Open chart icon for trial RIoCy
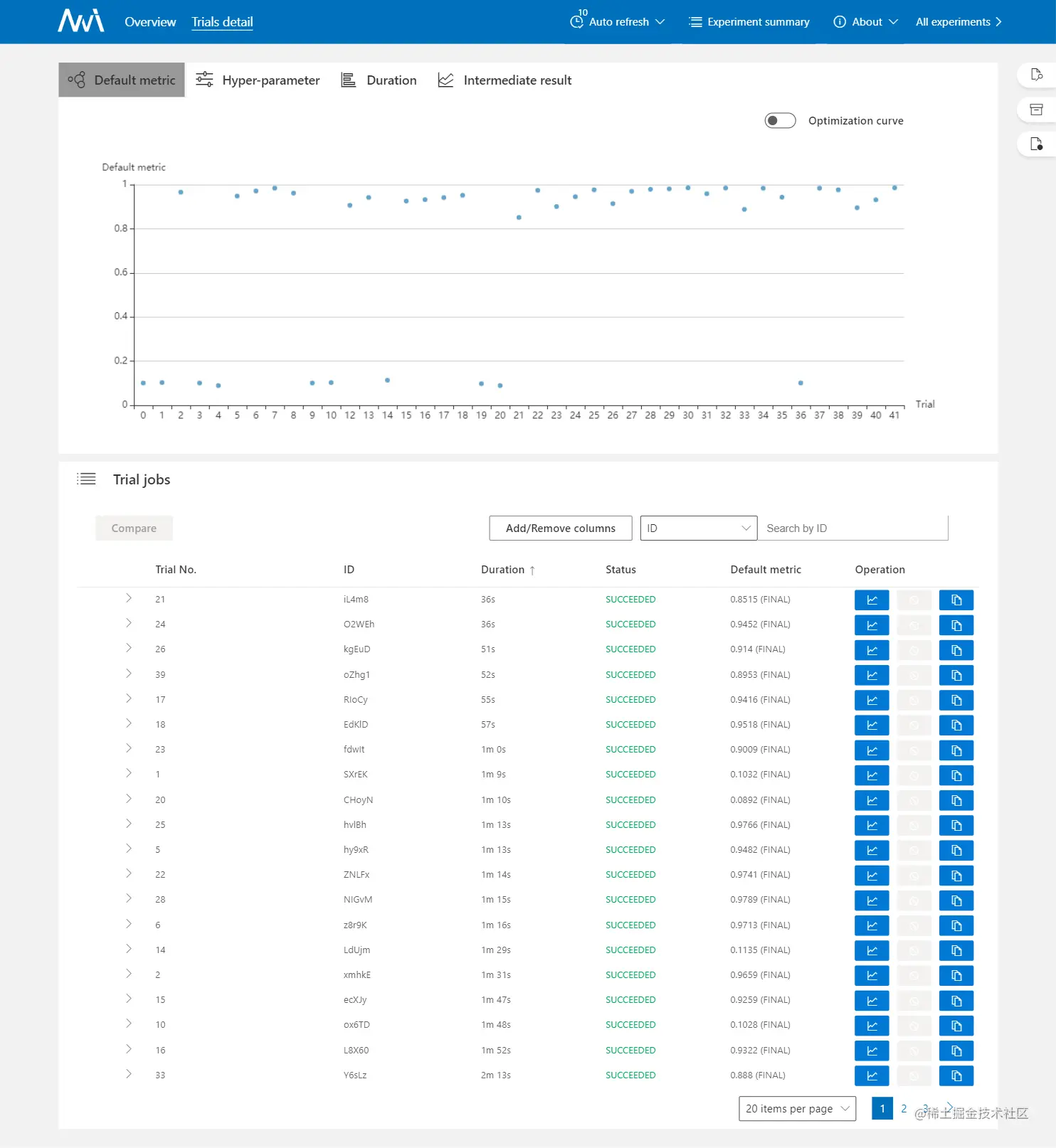The width and height of the screenshot is (1056, 1148). point(872,700)
